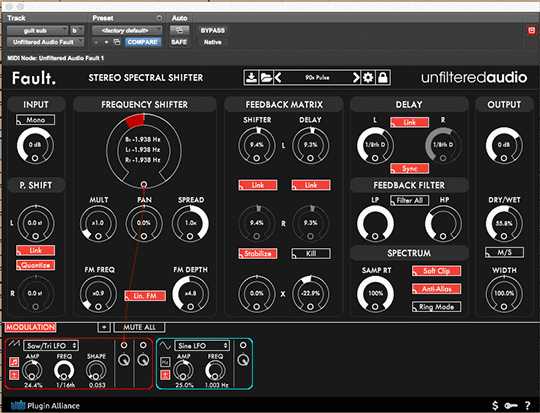Open the Sine LFO type dropdown
The height and width of the screenshot is (413, 540).
(202, 345)
